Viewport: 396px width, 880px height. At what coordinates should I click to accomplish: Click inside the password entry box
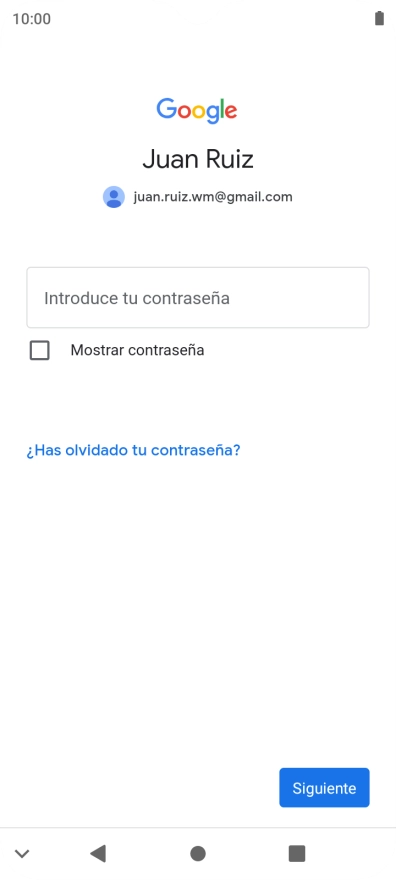point(198,297)
